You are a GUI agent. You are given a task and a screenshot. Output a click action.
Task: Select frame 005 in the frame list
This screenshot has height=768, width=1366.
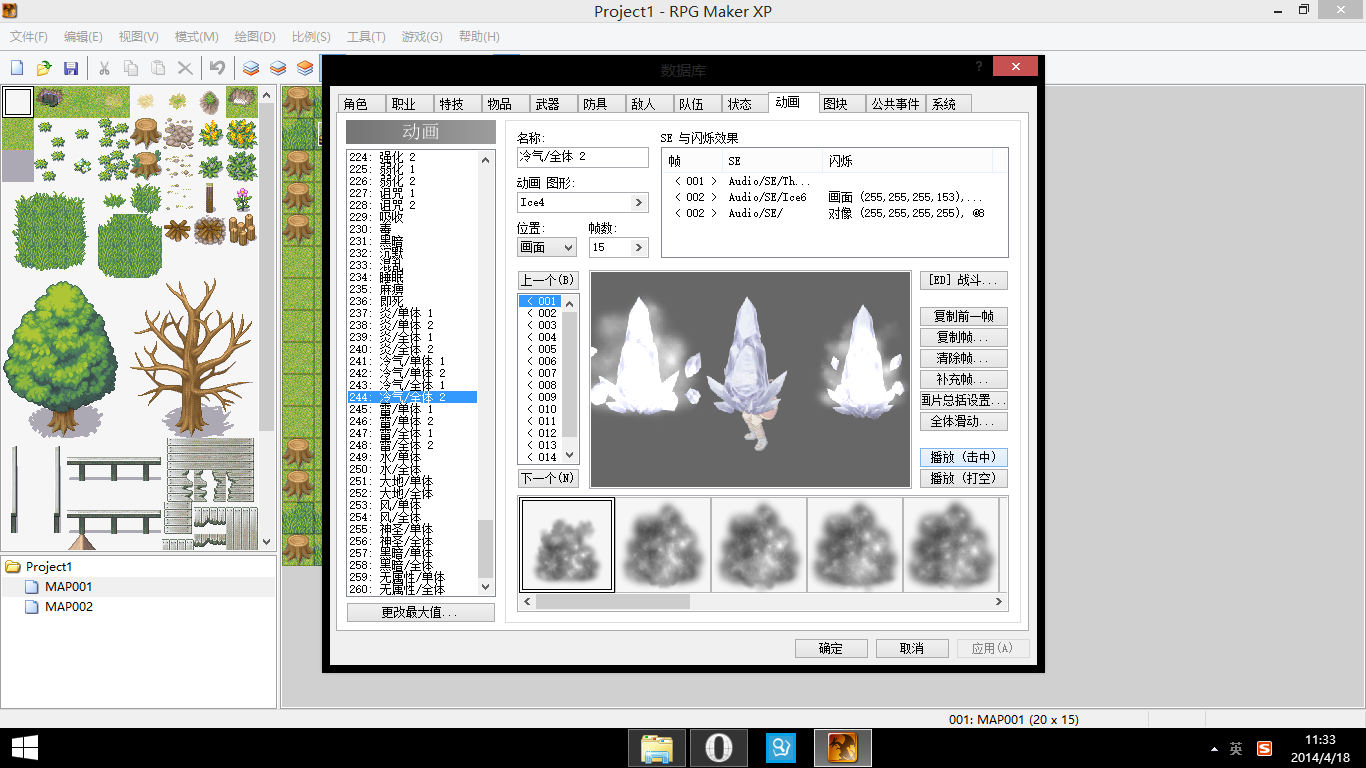[x=541, y=349]
